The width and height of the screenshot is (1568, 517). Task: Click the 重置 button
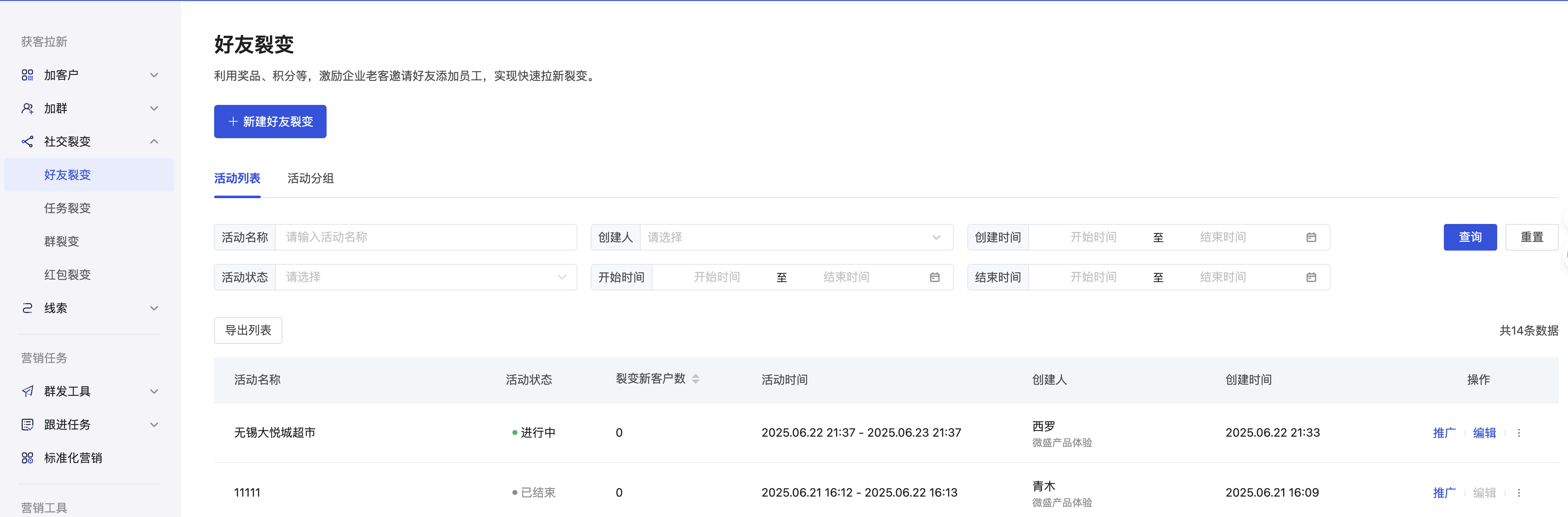coord(1531,237)
